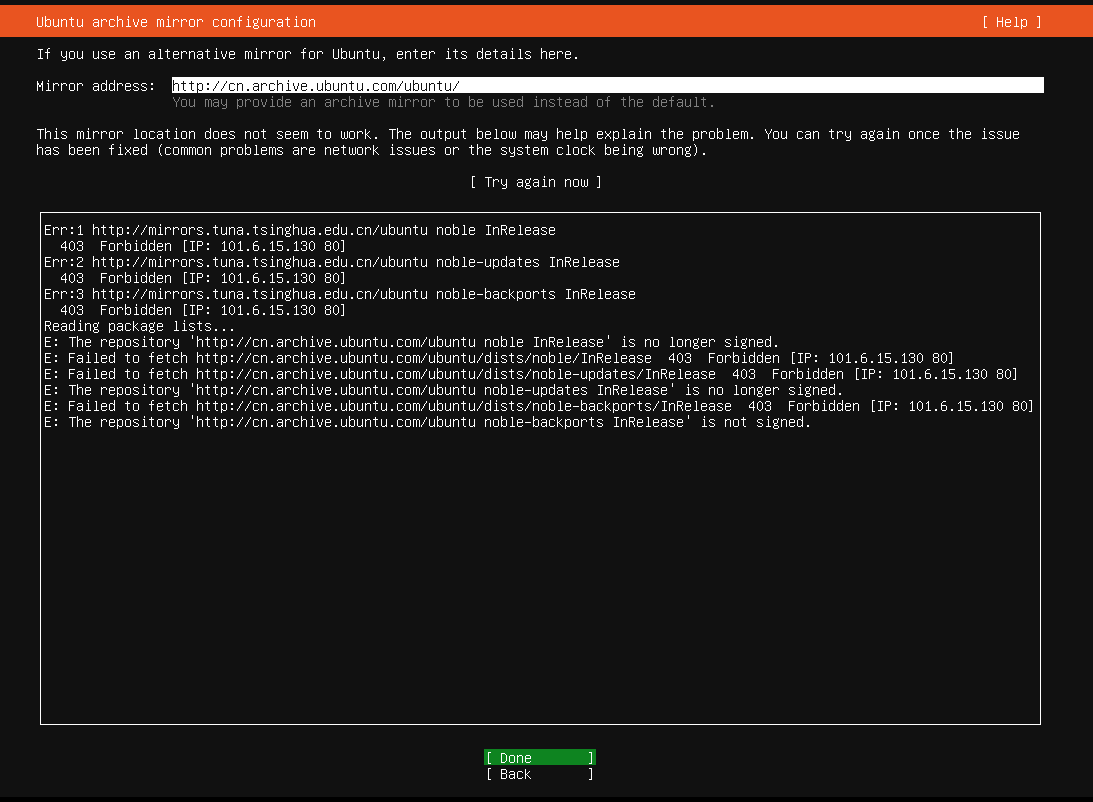Click the 'noble-updates InRelease' is no longer signed line
This screenshot has height=802, width=1093.
pos(443,390)
